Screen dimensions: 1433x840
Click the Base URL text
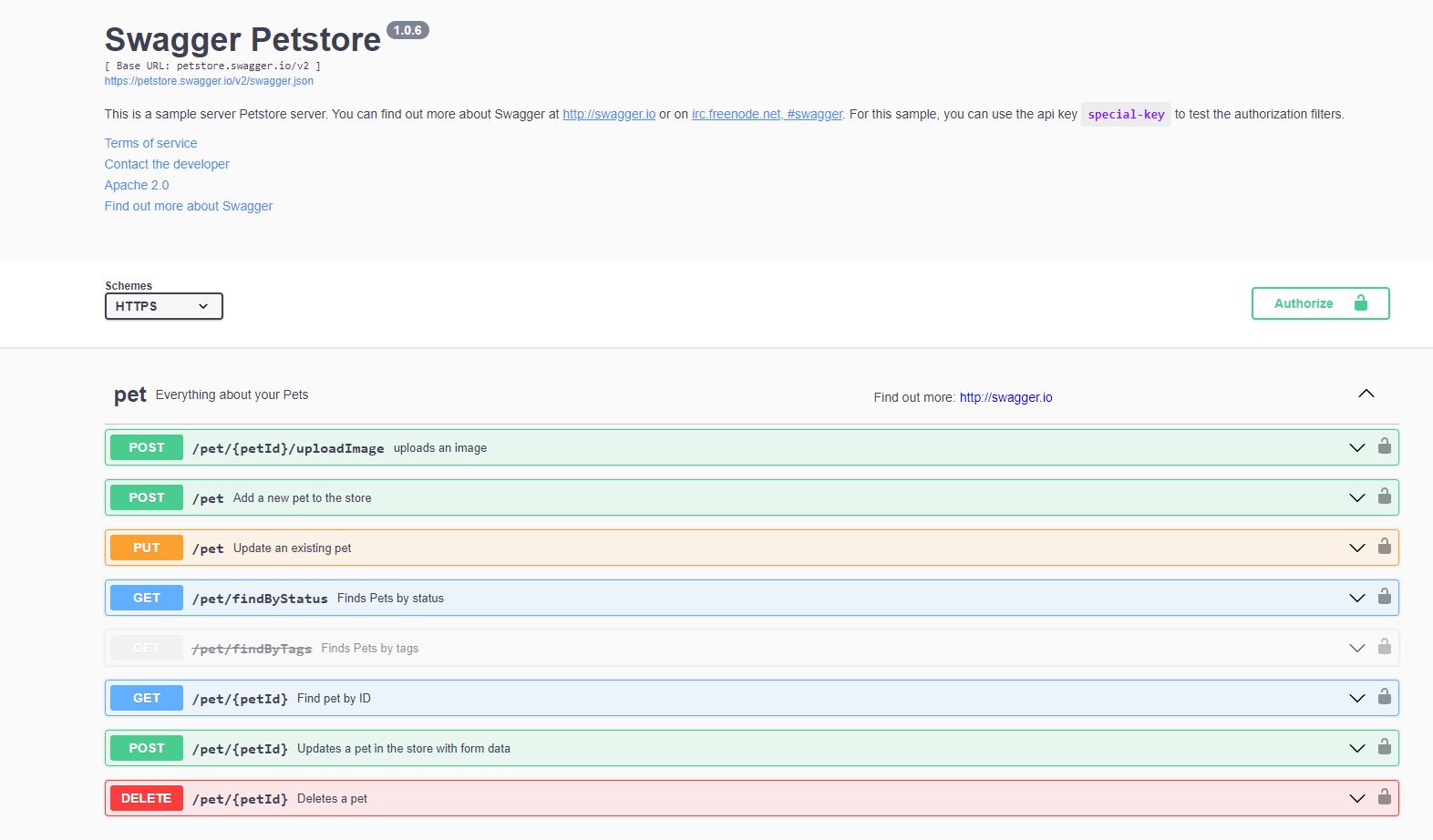click(212, 66)
